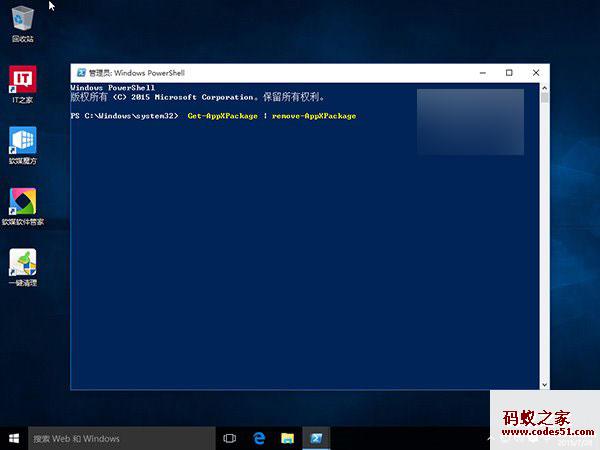The image size is (600, 450).
Task: Open Task View from the taskbar
Action: pyautogui.click(x=230, y=438)
